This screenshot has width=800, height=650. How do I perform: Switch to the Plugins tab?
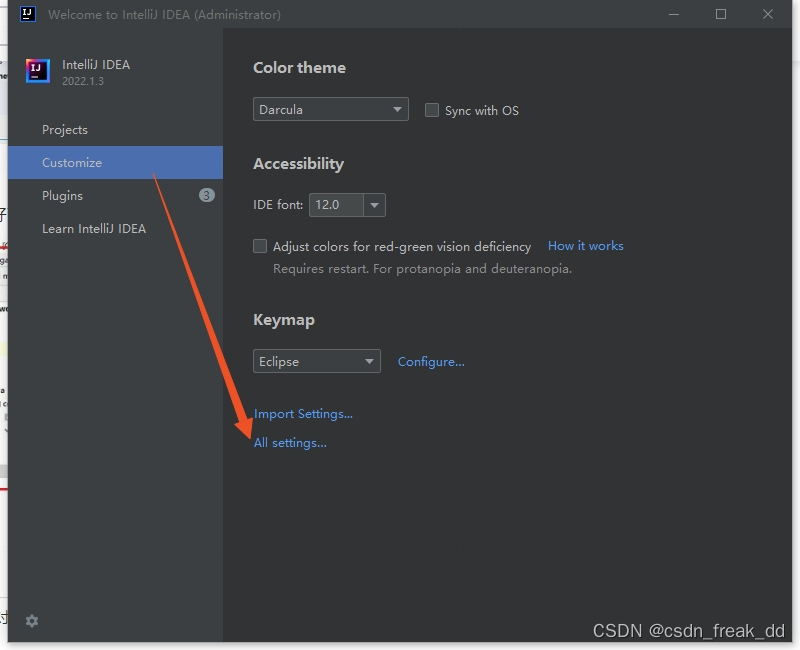pos(115,195)
